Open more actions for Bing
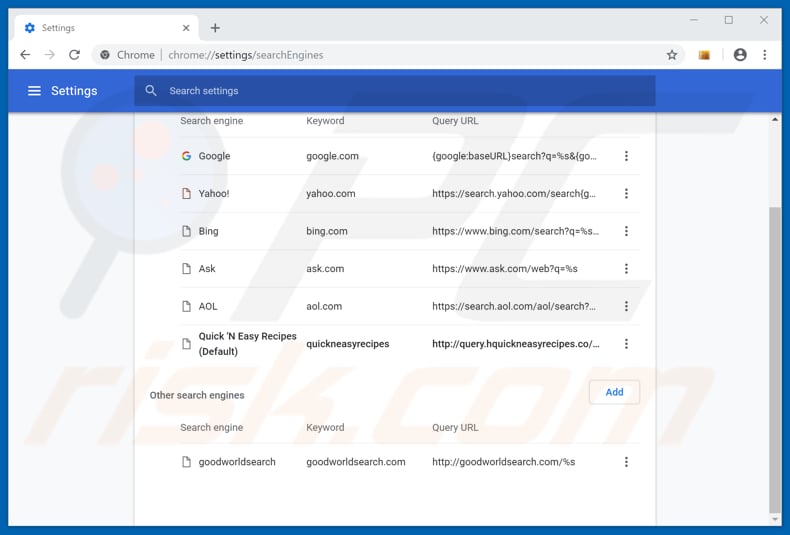790x535 pixels. pos(626,231)
